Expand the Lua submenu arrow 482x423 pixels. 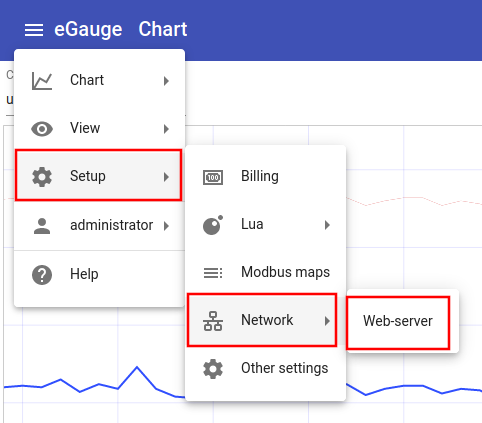click(x=327, y=225)
